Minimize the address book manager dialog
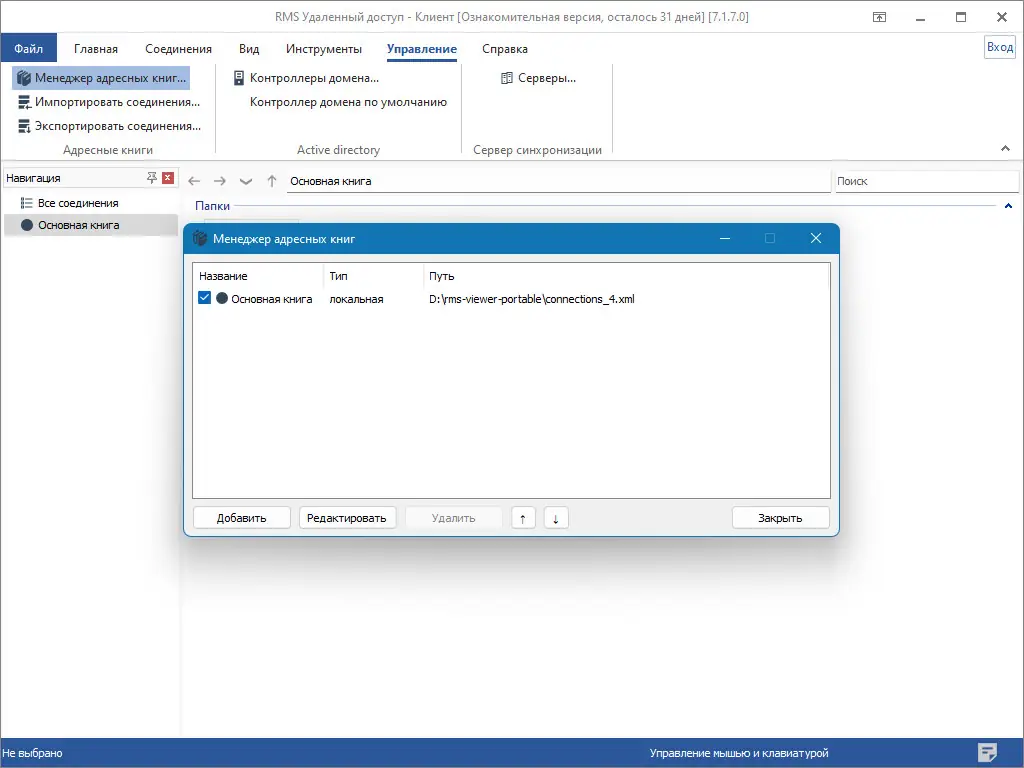 tap(725, 238)
